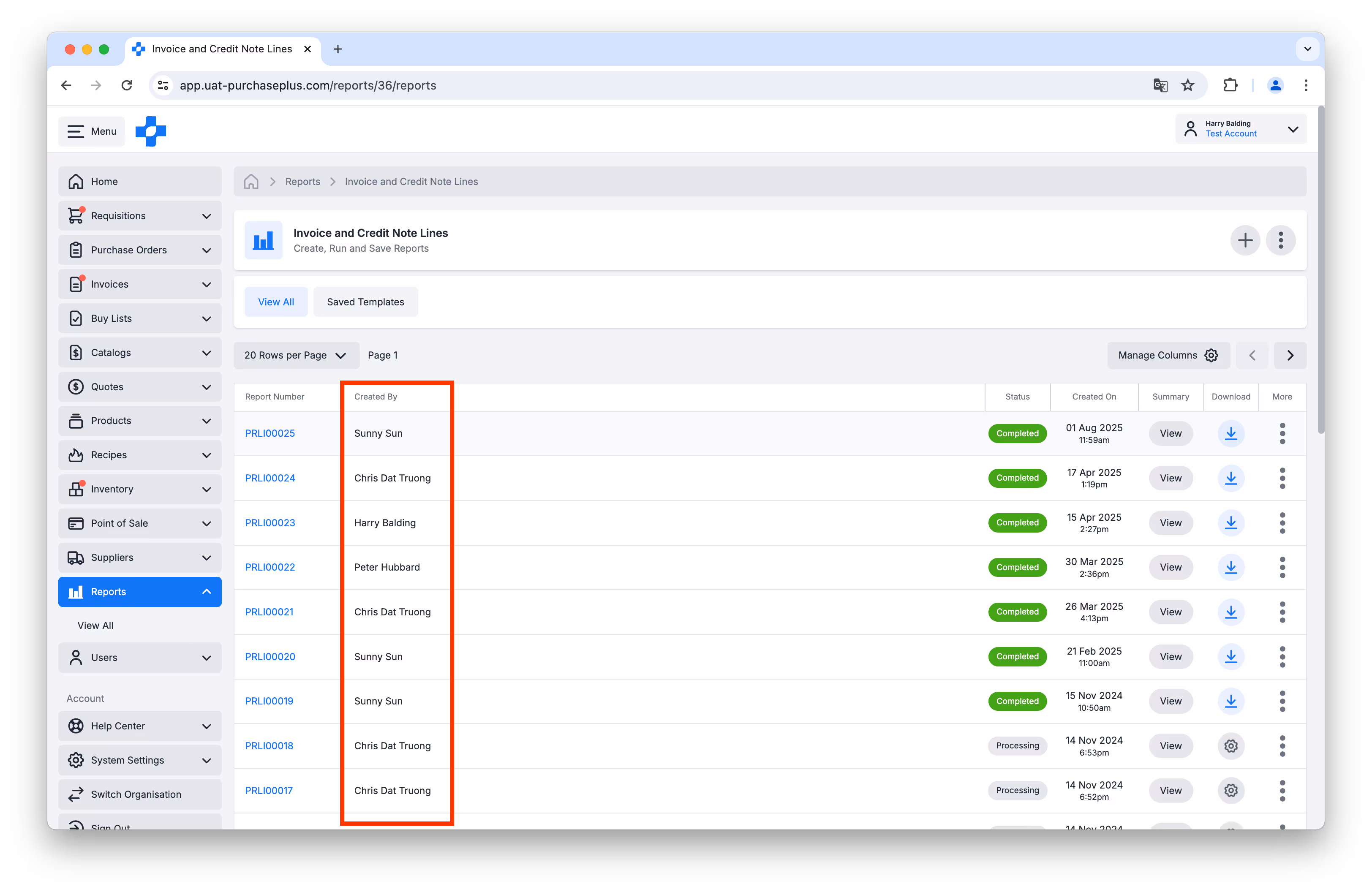
Task: Click View summary for PRLI00021
Action: 1170,612
